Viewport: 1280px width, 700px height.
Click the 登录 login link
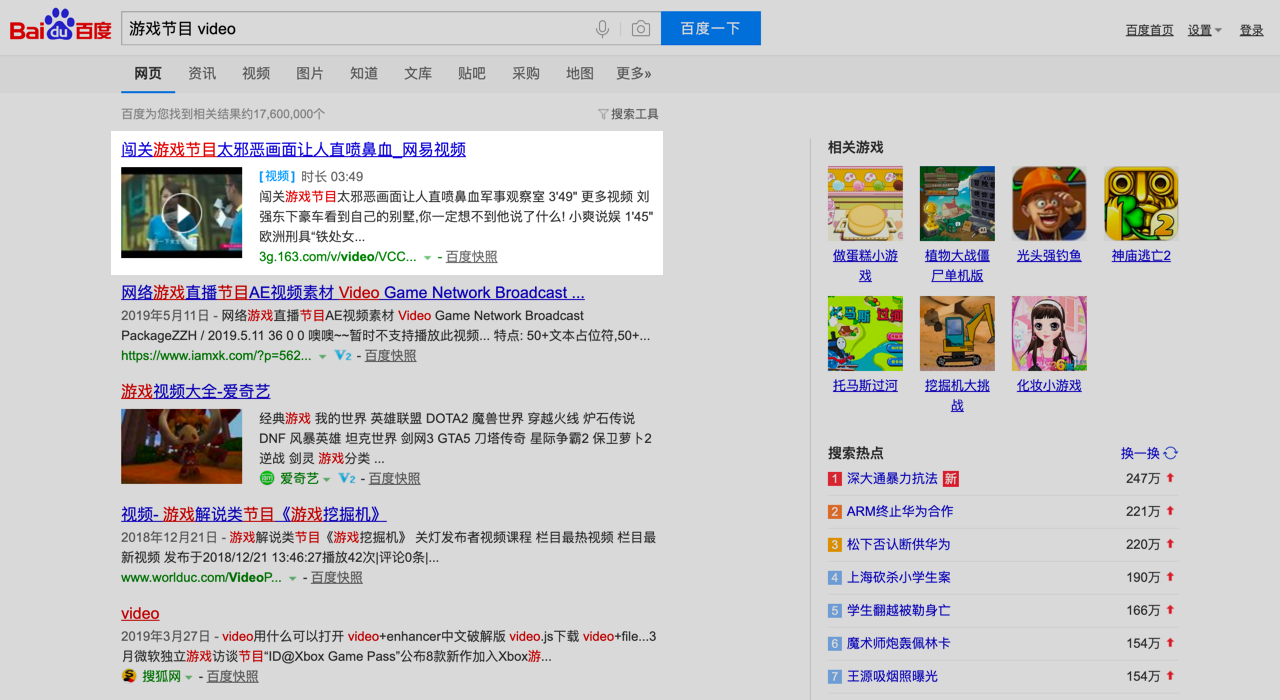(x=1252, y=30)
